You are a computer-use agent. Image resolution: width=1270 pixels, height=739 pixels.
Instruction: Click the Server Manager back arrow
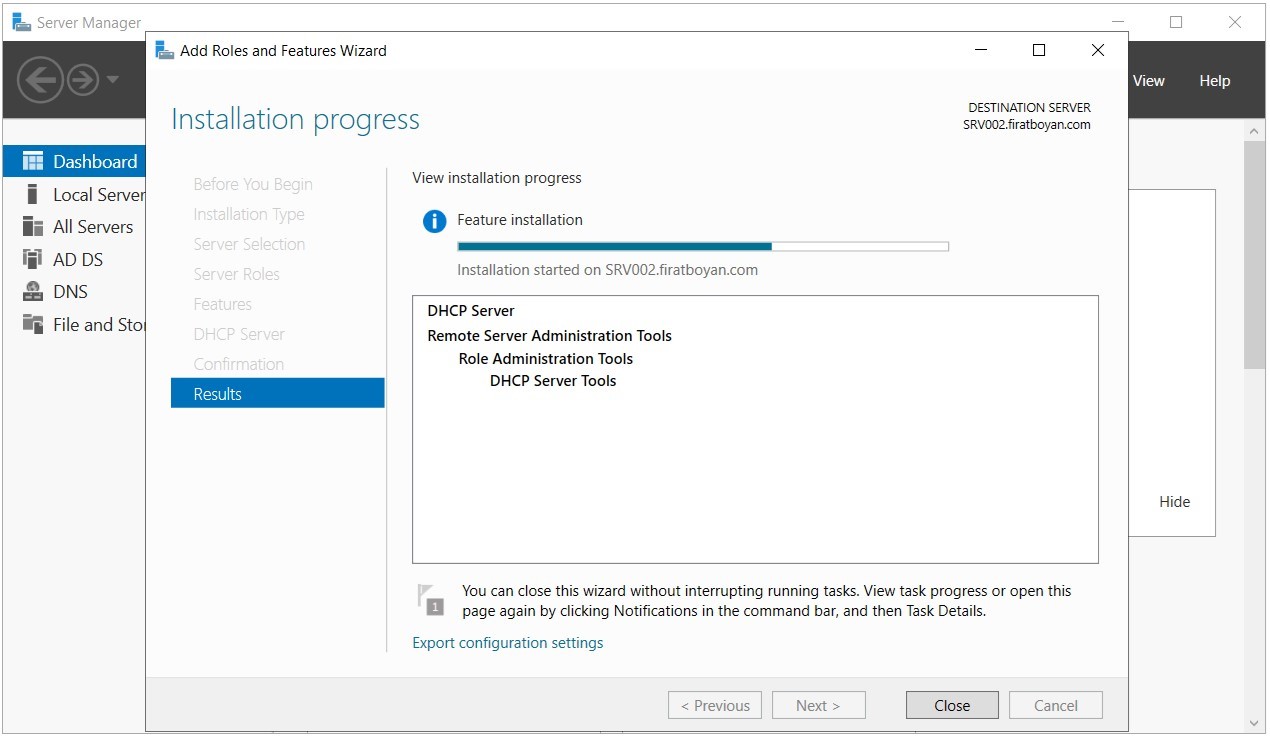40,80
